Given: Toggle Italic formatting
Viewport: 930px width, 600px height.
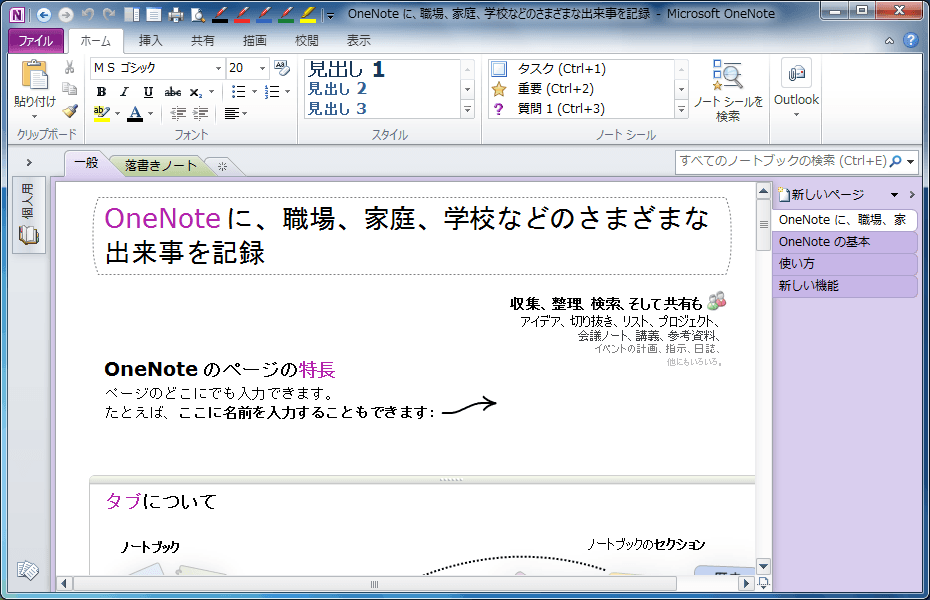Looking at the screenshot, I should tap(125, 92).
